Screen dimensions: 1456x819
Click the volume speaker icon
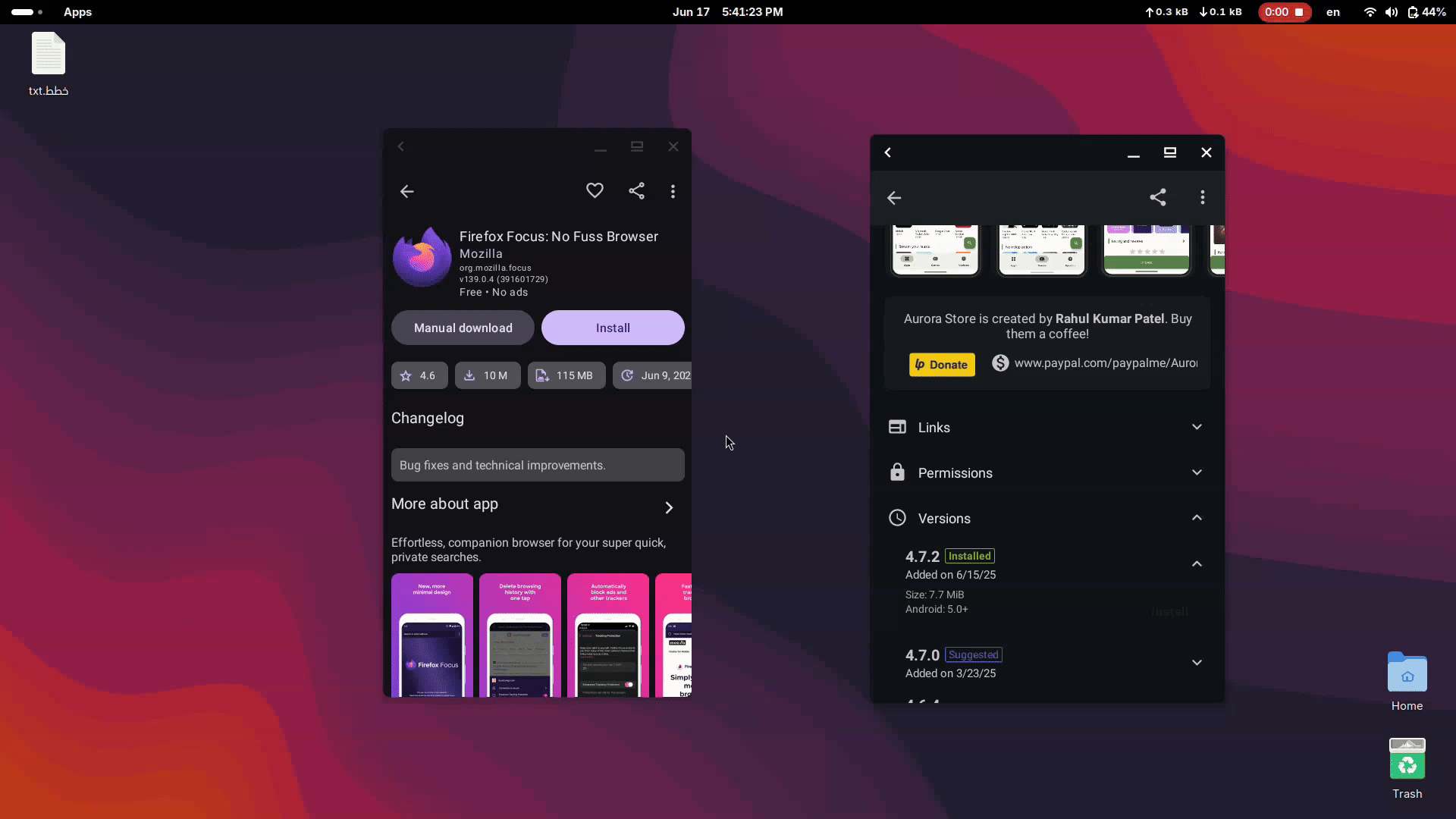1391,12
